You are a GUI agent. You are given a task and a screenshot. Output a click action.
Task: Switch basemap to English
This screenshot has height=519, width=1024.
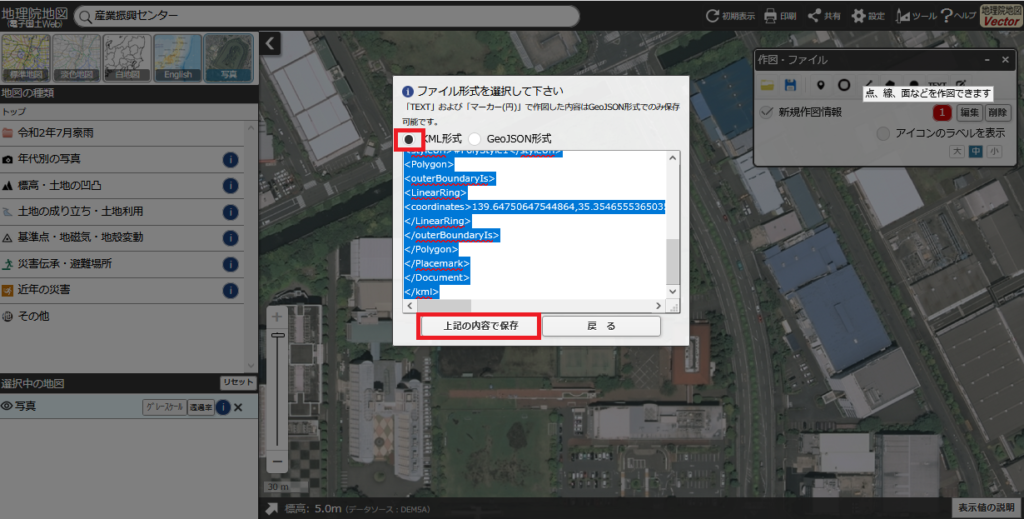tap(178, 58)
